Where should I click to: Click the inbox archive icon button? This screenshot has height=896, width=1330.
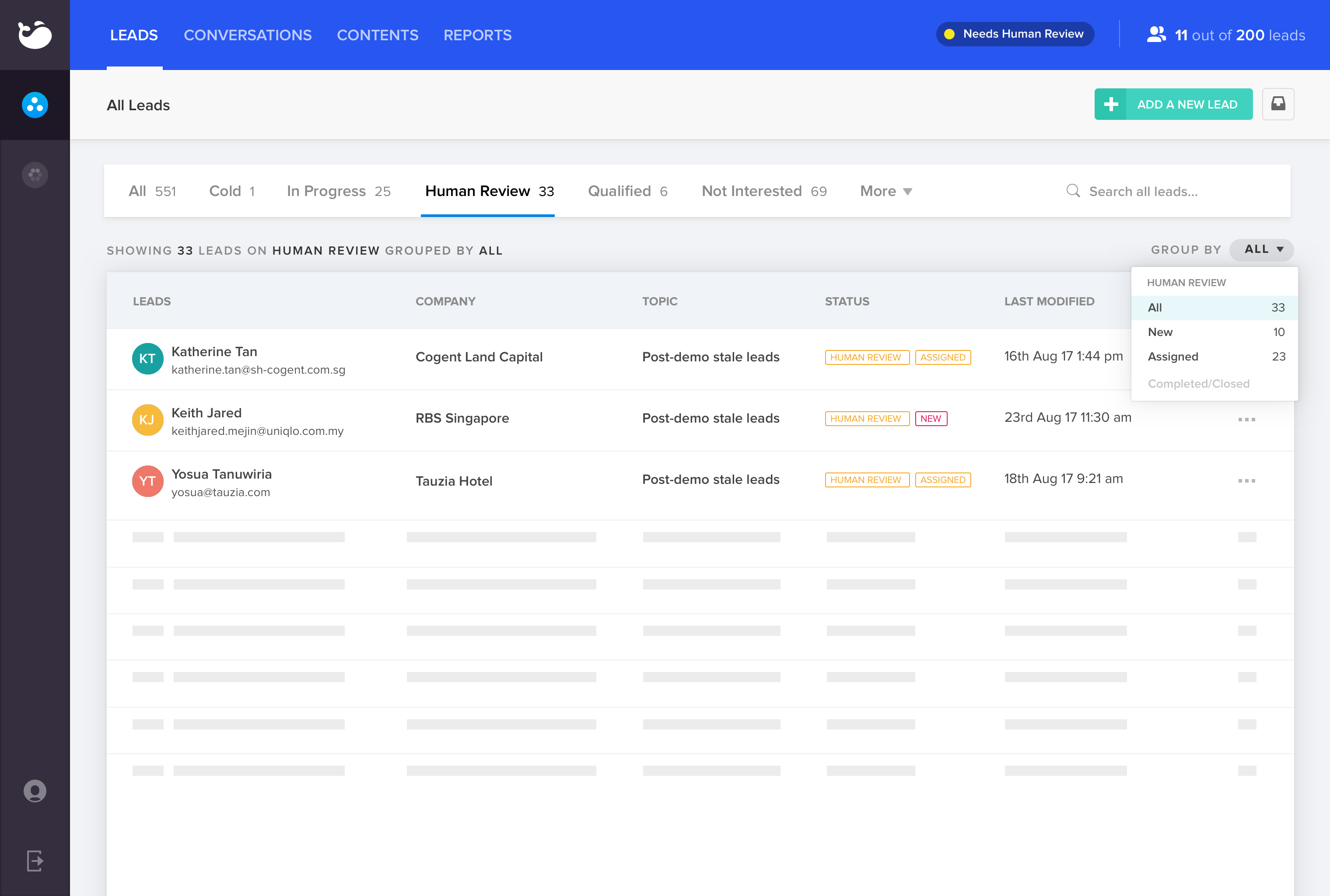point(1278,104)
